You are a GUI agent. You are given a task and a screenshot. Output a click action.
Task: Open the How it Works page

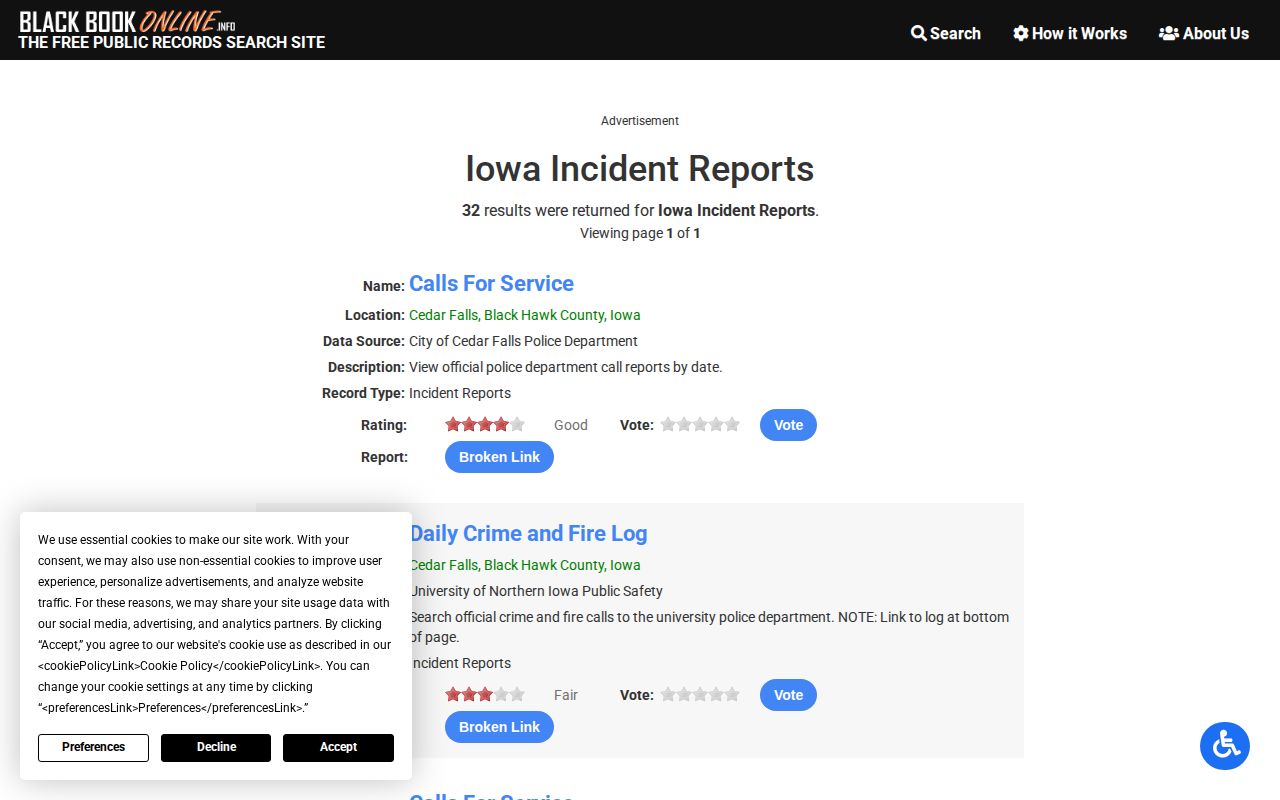[x=1070, y=33]
